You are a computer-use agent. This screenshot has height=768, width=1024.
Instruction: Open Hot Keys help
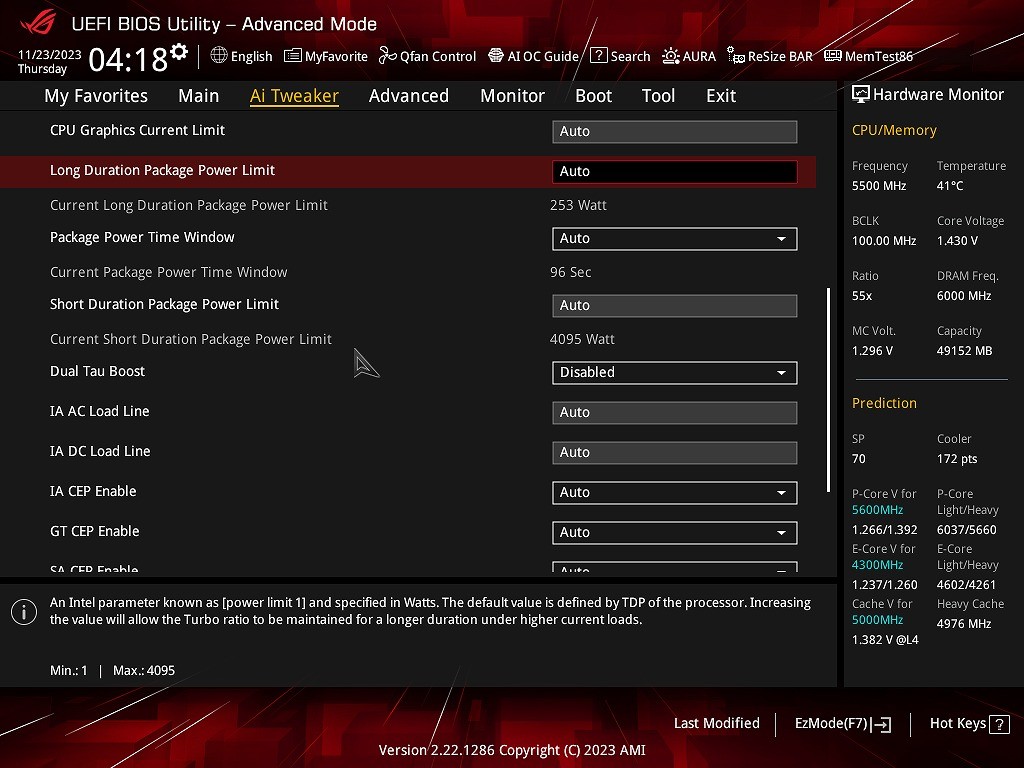[x=969, y=724]
